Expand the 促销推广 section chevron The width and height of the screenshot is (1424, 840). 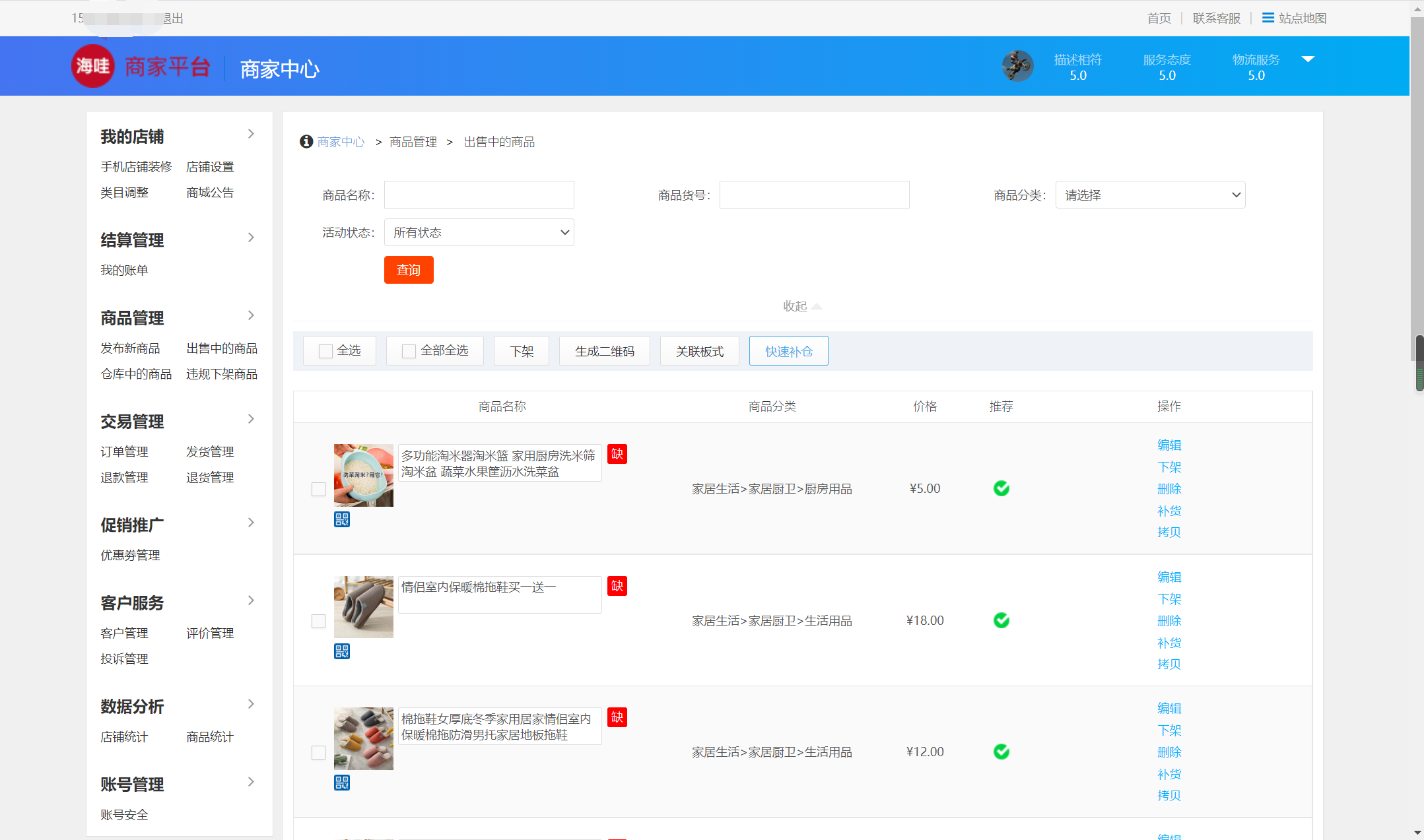pyautogui.click(x=251, y=523)
